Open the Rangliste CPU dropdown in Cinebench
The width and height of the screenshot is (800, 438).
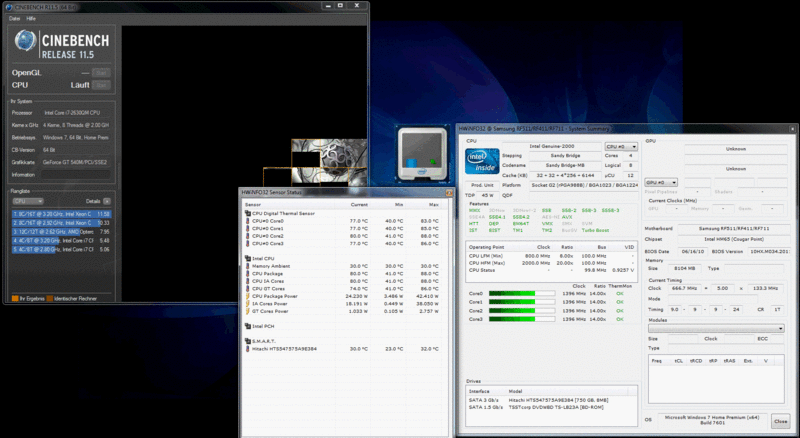28,201
